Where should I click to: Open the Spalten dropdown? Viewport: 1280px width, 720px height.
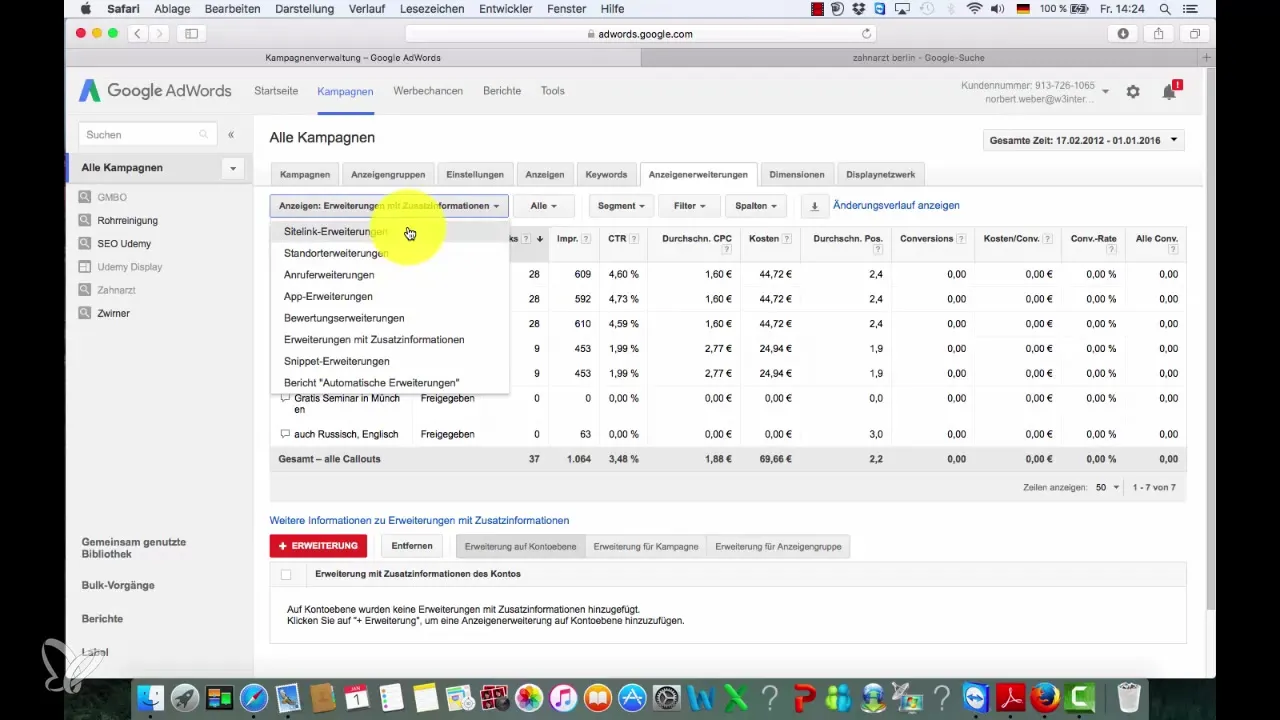point(755,206)
